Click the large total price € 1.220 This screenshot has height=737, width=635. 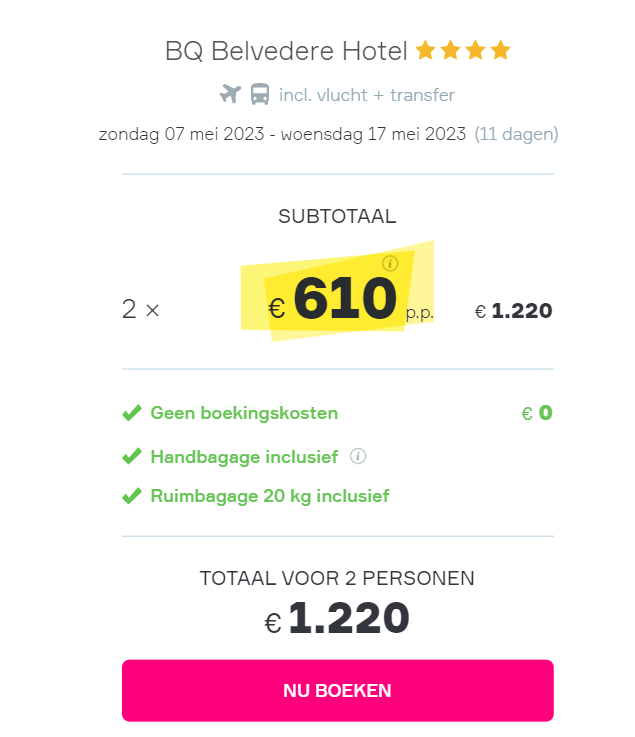pos(337,618)
